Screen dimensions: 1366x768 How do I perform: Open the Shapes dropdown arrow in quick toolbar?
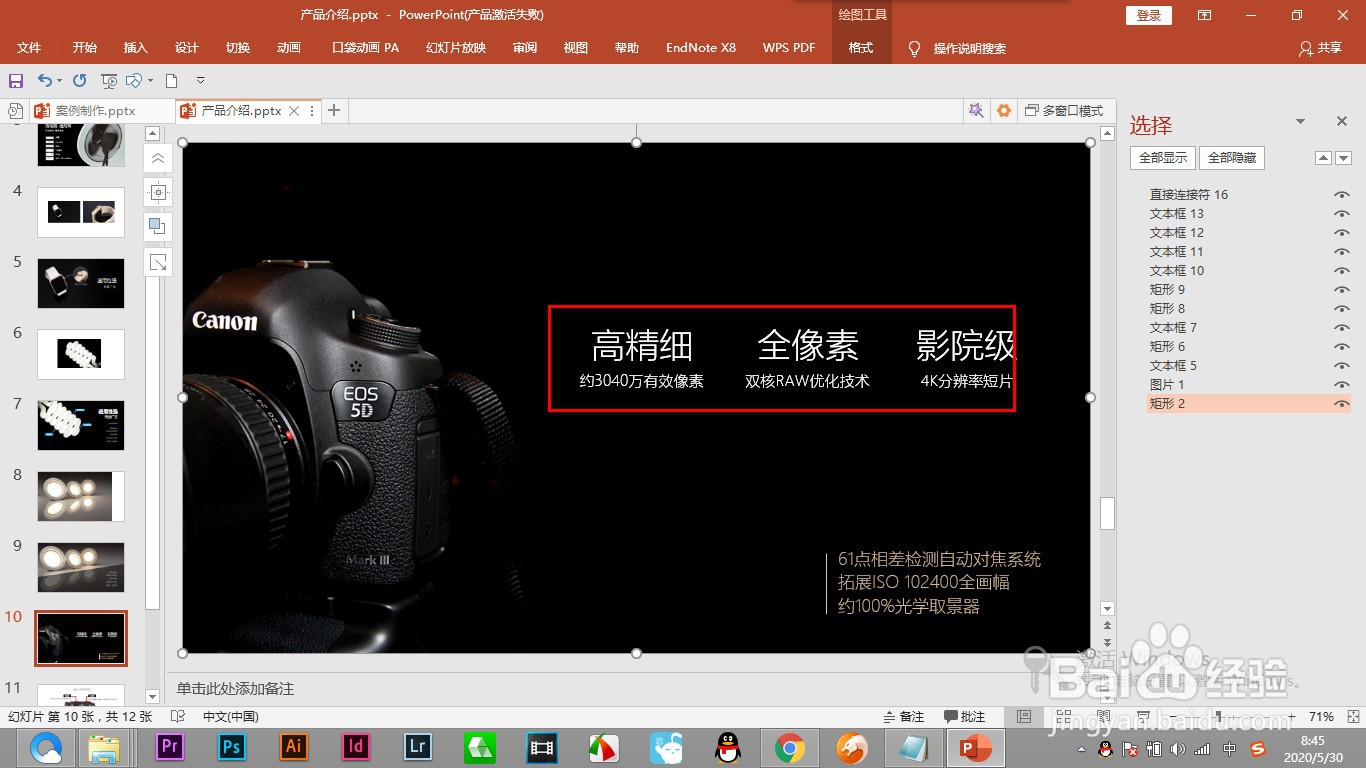(x=150, y=81)
